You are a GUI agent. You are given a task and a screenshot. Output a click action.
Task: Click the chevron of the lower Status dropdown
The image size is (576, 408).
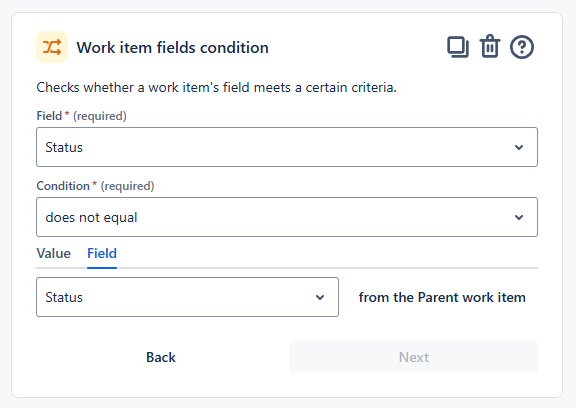(320, 297)
